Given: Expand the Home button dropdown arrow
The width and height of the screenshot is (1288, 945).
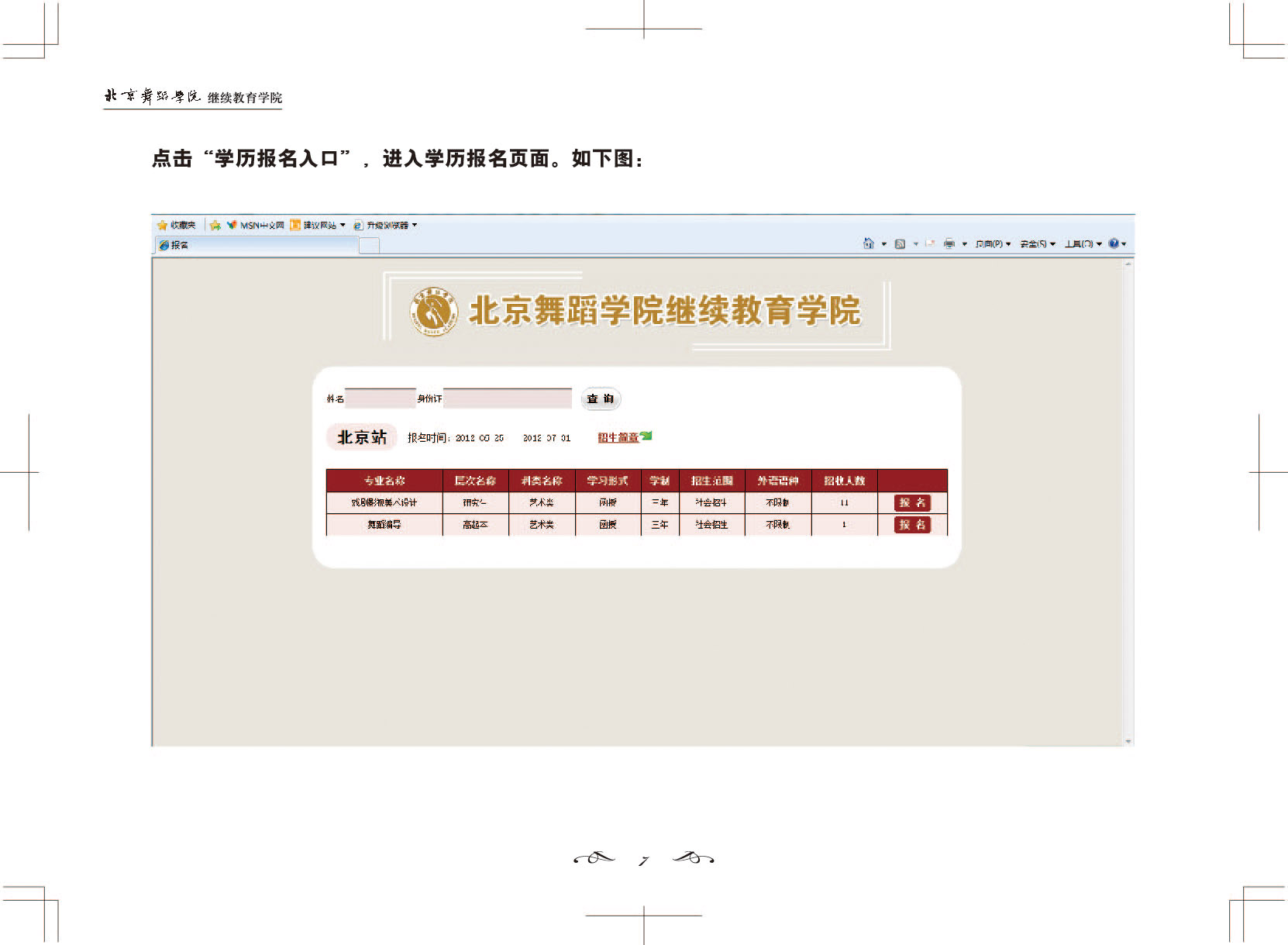Looking at the screenshot, I should 883,244.
